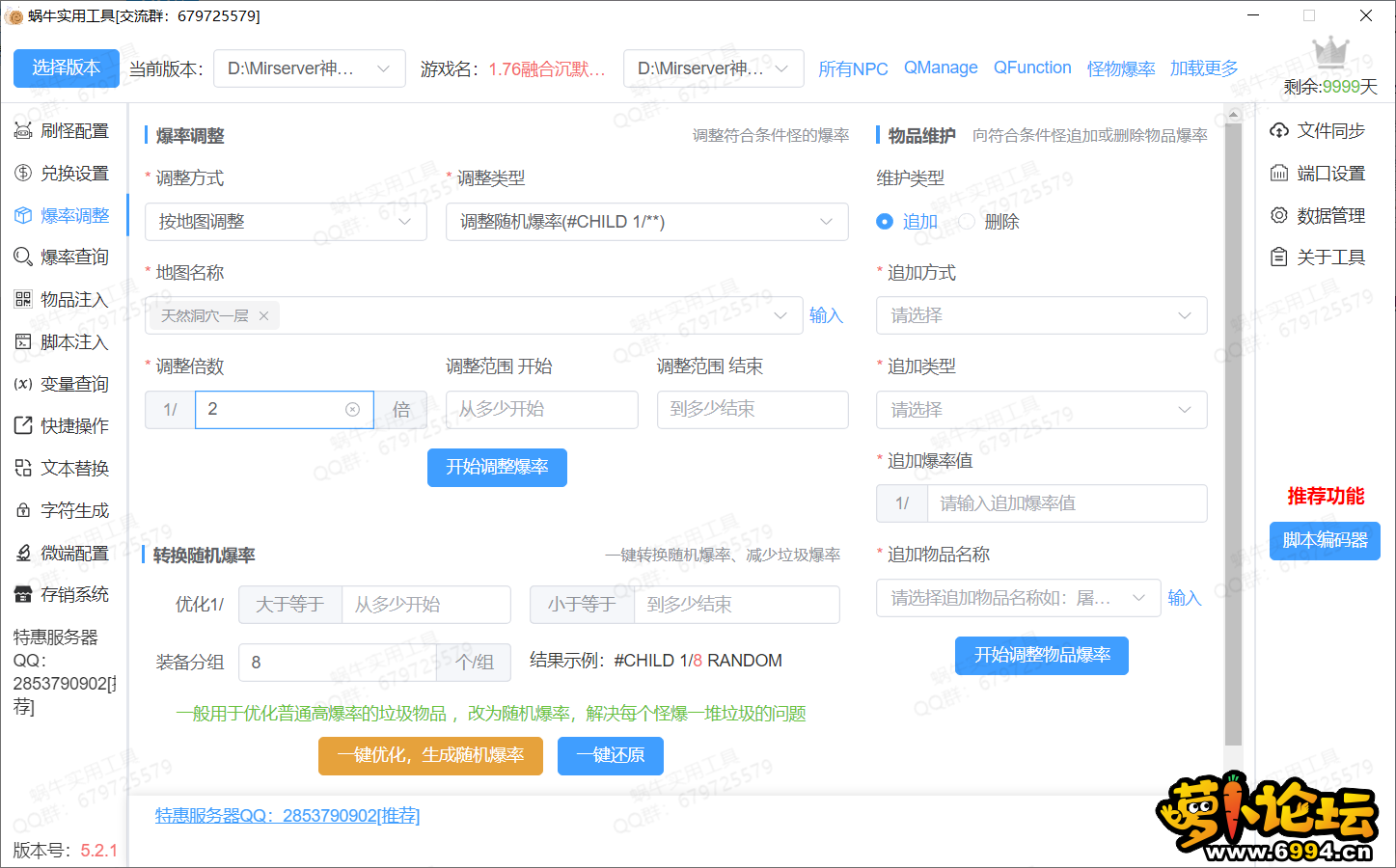Open the 追加方式 dropdown

coord(1042,315)
